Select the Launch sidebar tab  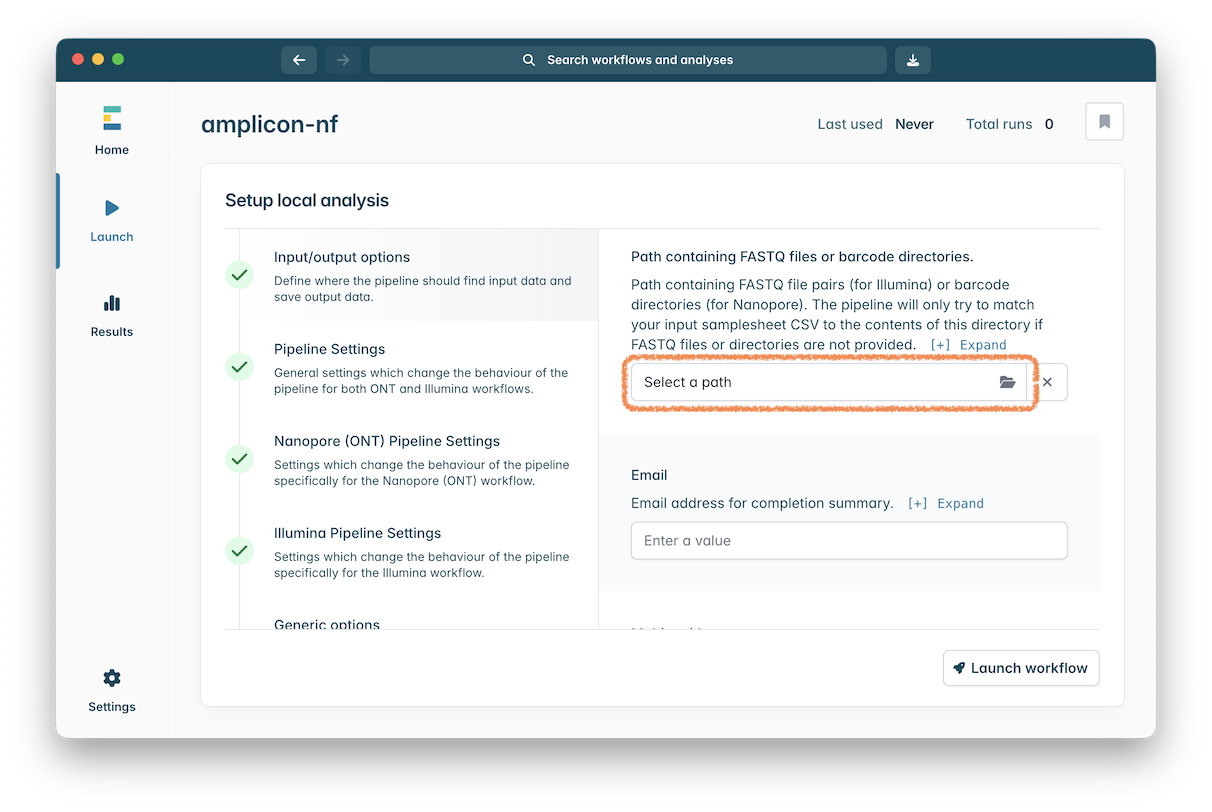pos(112,220)
